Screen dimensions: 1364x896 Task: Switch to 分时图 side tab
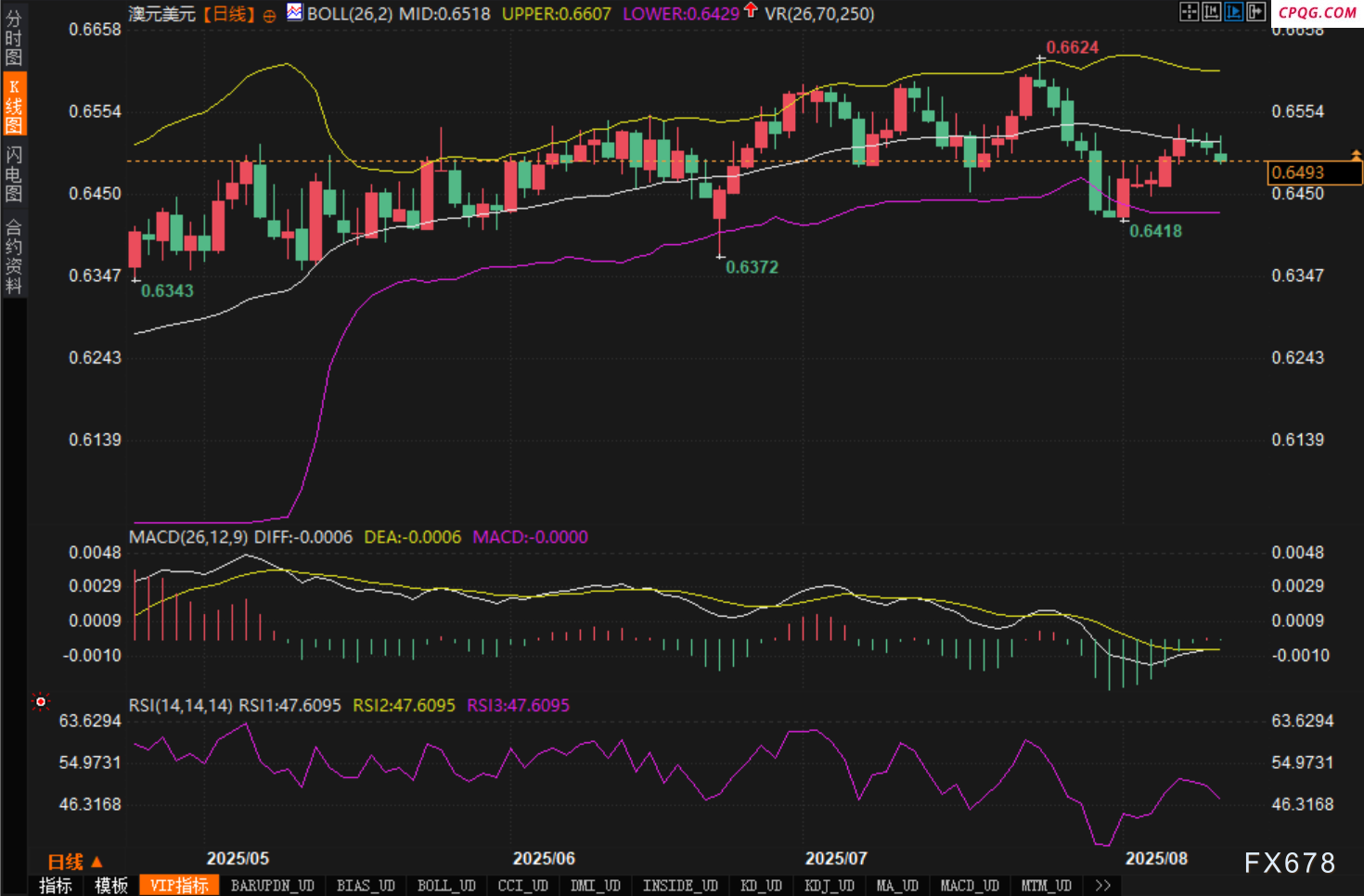pos(14,37)
